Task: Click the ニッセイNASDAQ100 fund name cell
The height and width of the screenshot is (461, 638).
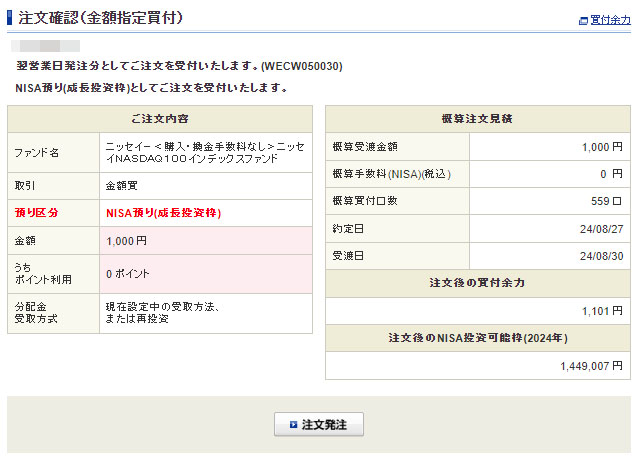Action: click(x=205, y=152)
